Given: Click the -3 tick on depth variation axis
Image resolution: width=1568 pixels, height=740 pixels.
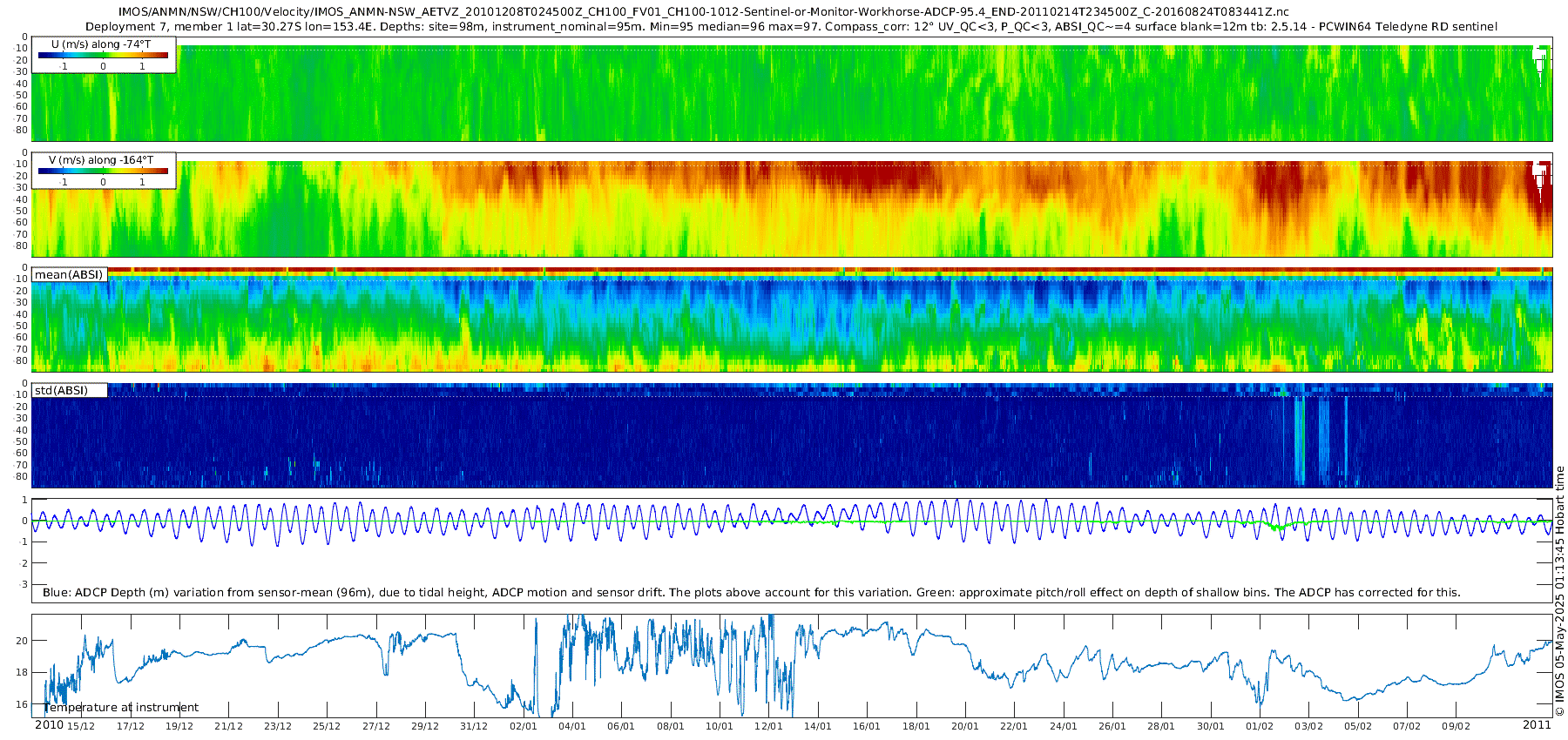Looking at the screenshot, I should (x=24, y=584).
